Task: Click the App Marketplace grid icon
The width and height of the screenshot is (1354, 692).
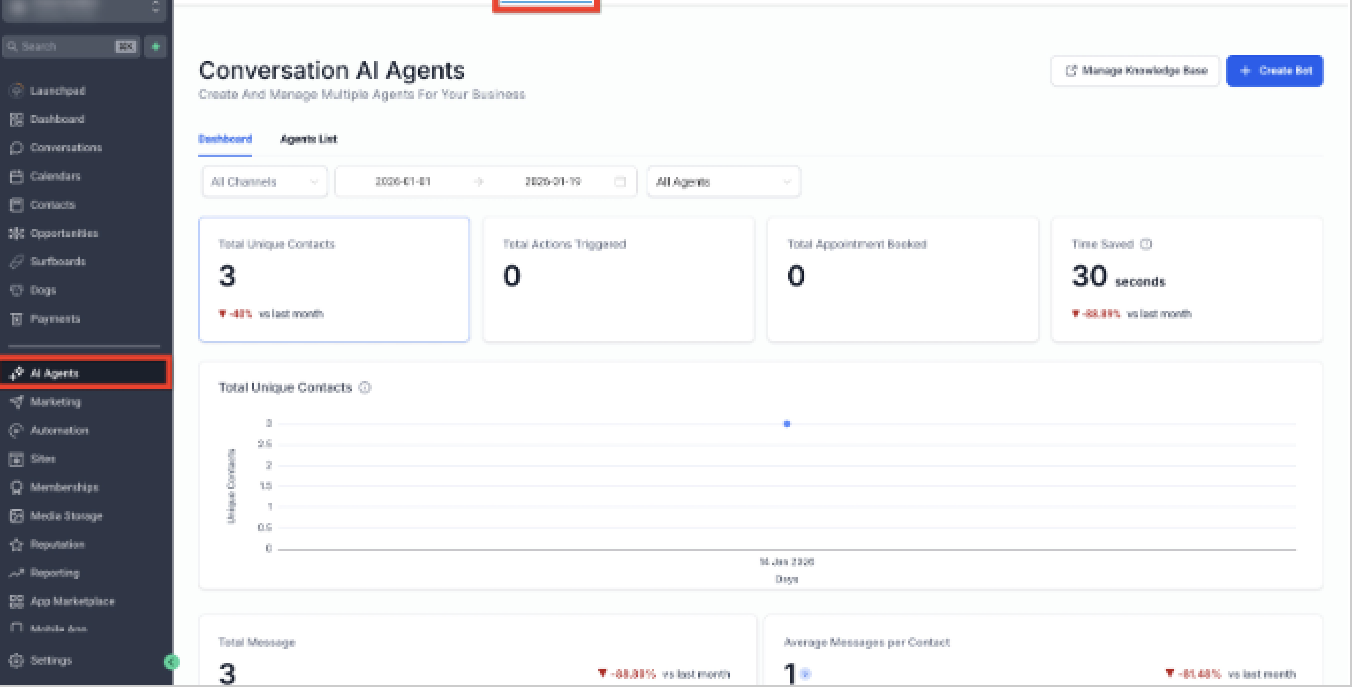Action: 16,602
